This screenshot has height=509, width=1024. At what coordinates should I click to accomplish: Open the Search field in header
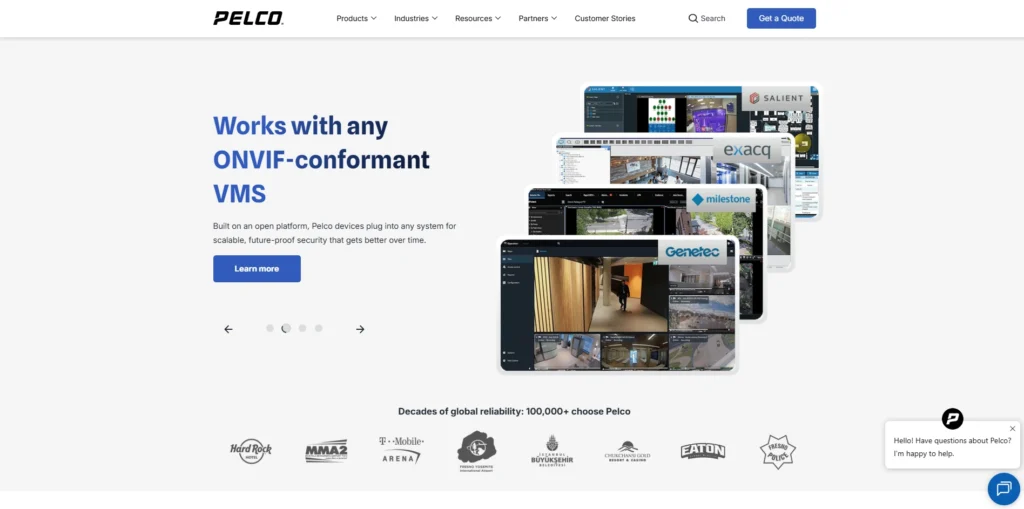pos(707,18)
